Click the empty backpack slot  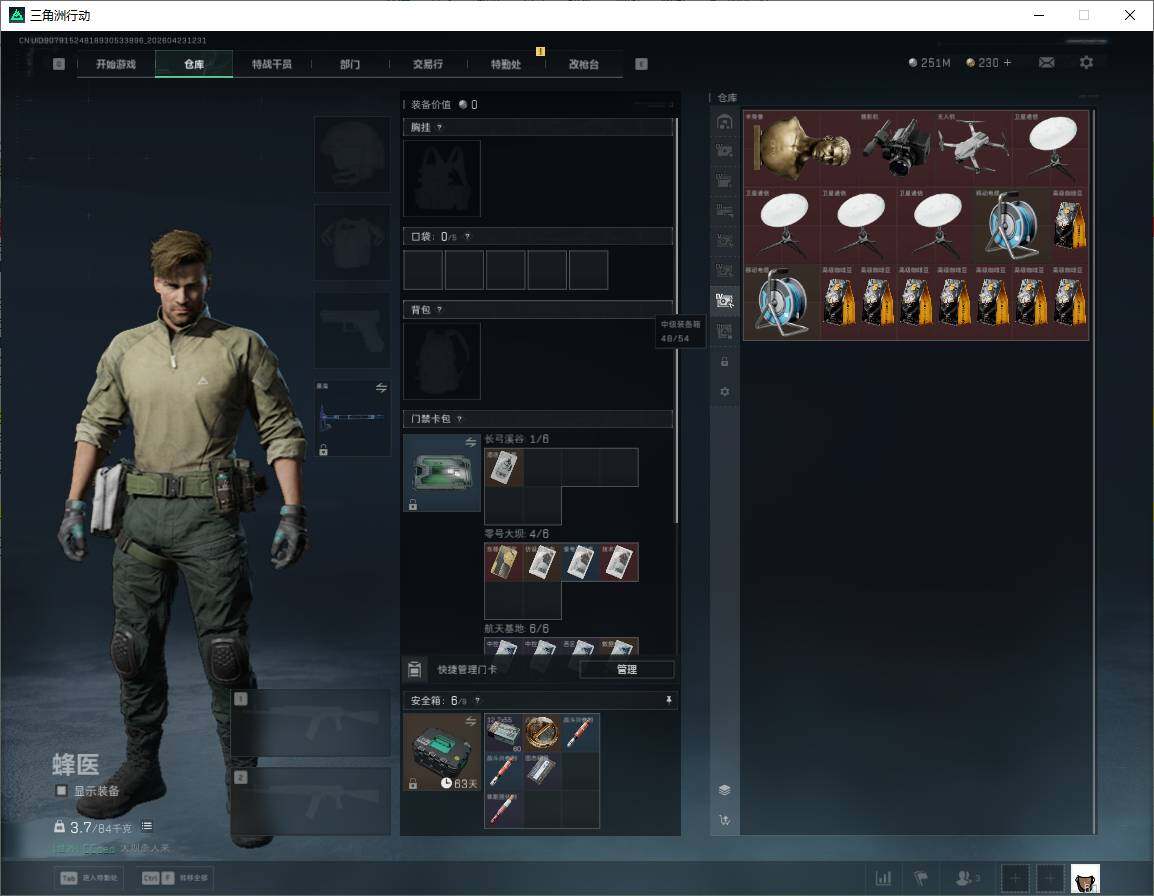[442, 361]
